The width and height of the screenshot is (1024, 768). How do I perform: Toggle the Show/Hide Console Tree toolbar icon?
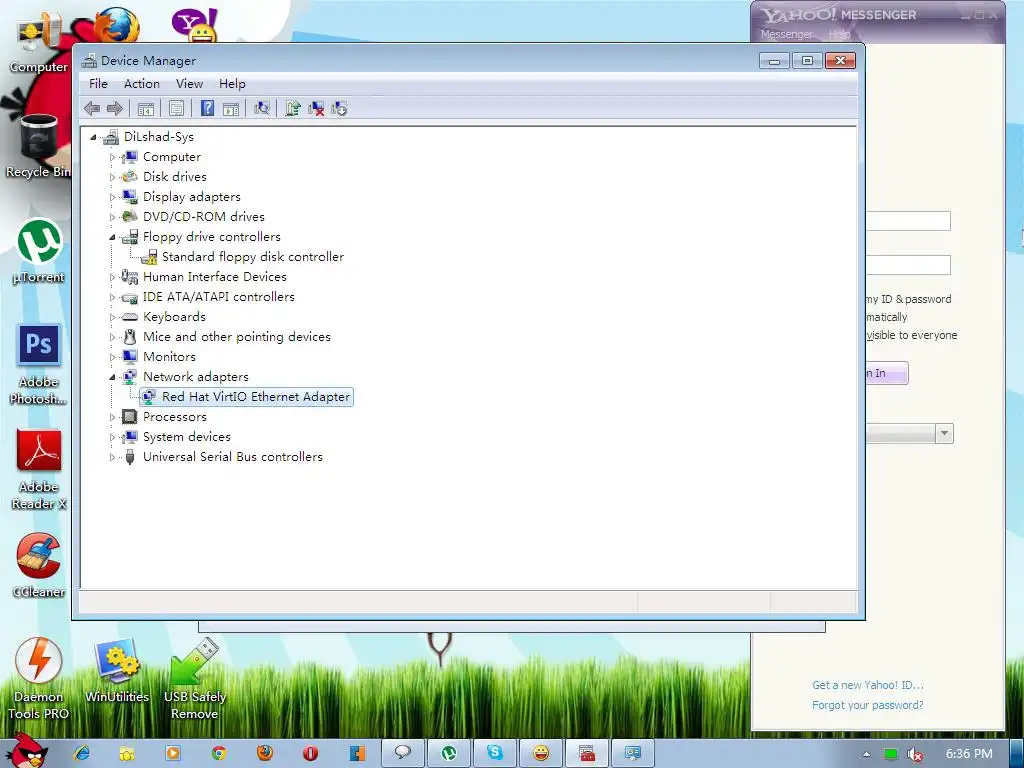point(146,108)
